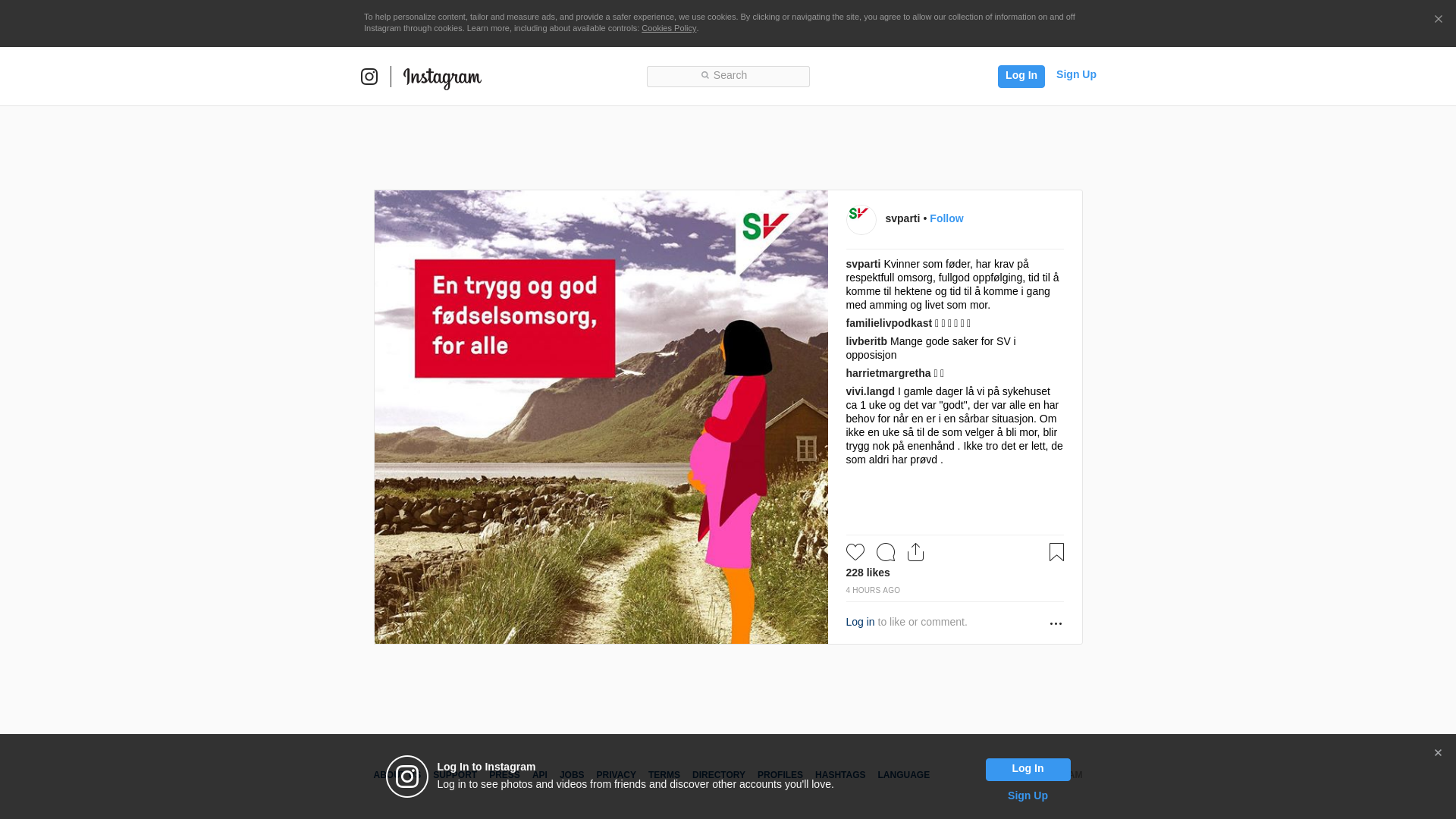Open the LANGUAGE footer selector
This screenshot has height=819, width=1456.
[903, 775]
